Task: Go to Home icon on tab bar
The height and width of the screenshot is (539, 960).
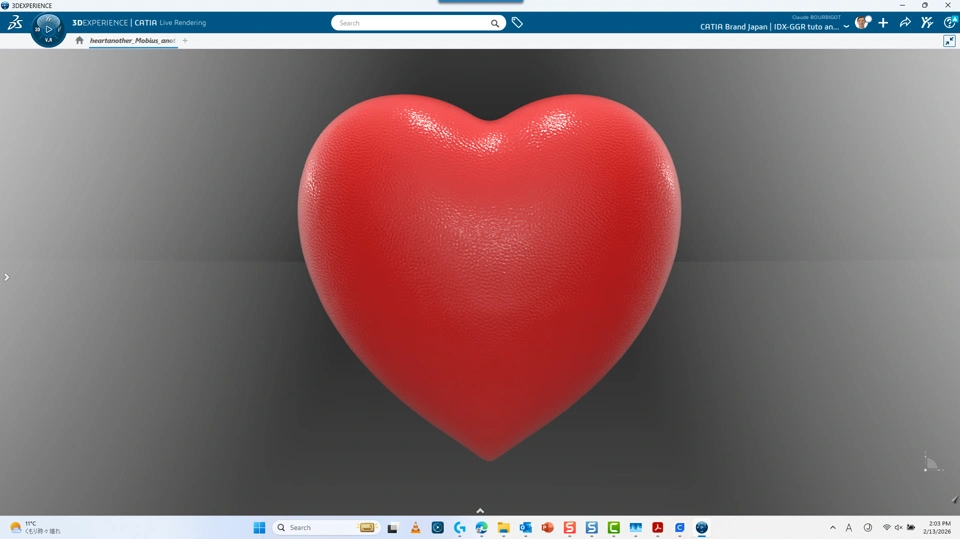Action: click(x=79, y=40)
